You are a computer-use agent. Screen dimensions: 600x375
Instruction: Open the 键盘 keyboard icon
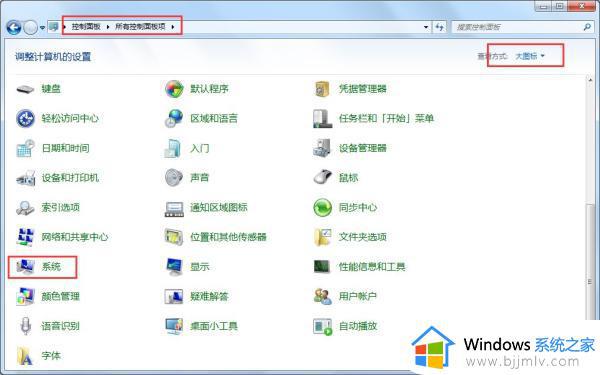(x=25, y=89)
